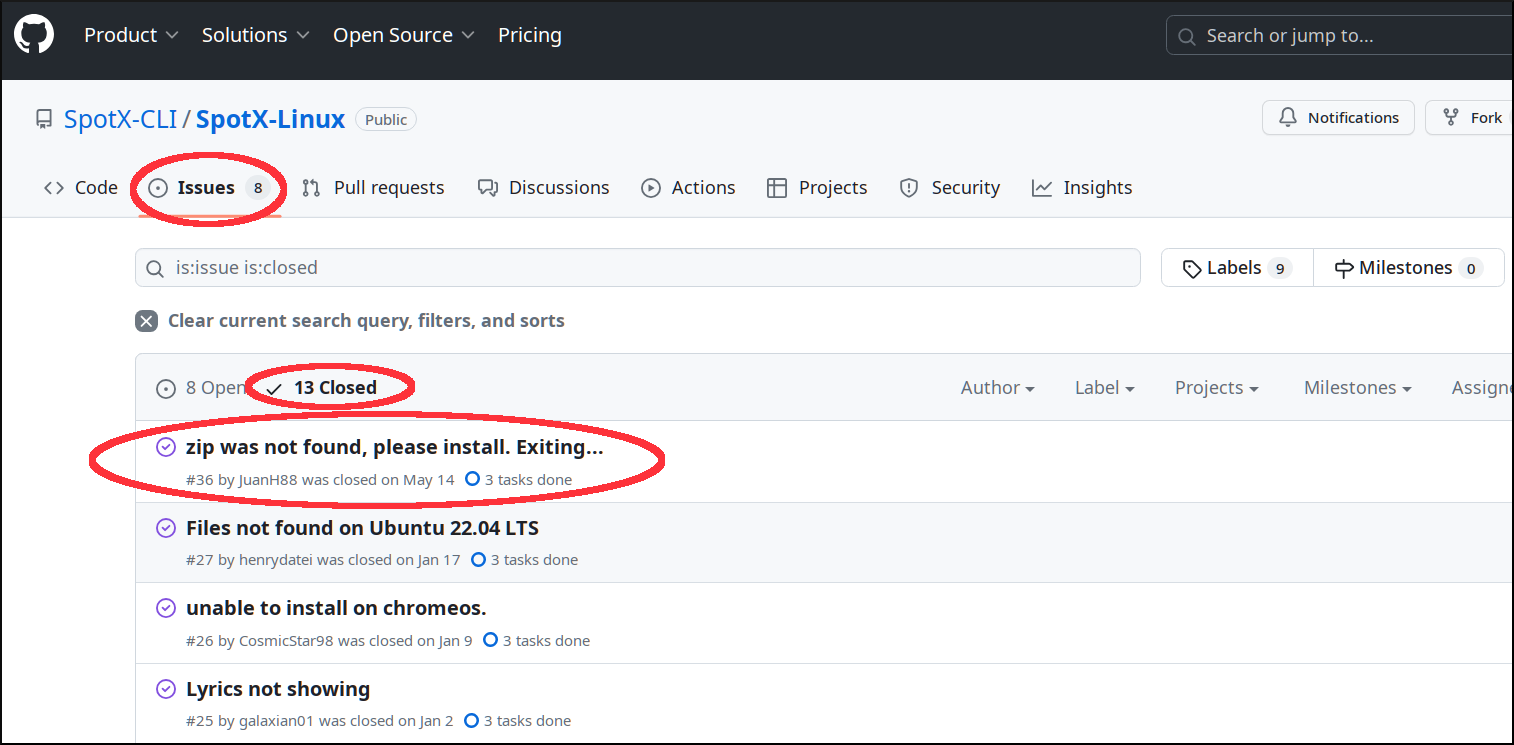Open issue 'Lyrics not showing'
Screen dimensions: 1514x745
278,689
